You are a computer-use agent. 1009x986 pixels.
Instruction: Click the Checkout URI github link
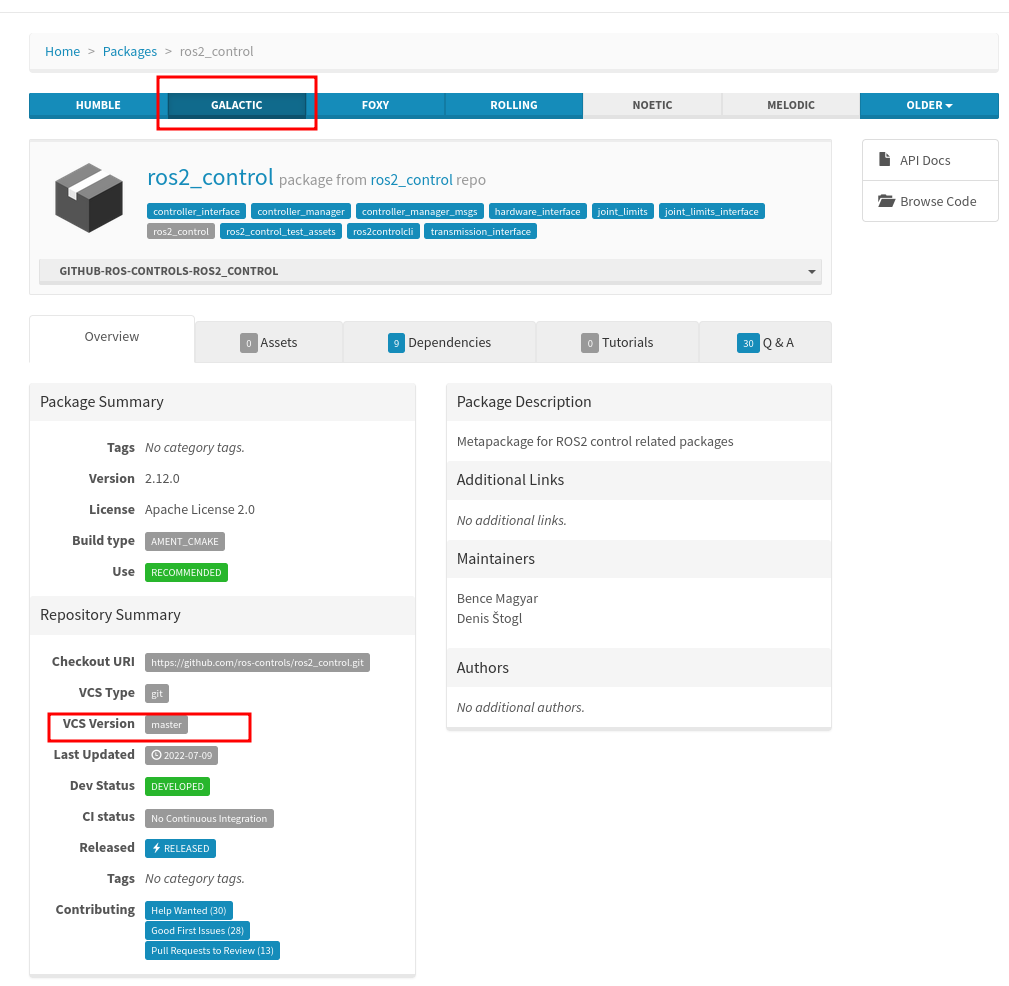click(x=257, y=663)
